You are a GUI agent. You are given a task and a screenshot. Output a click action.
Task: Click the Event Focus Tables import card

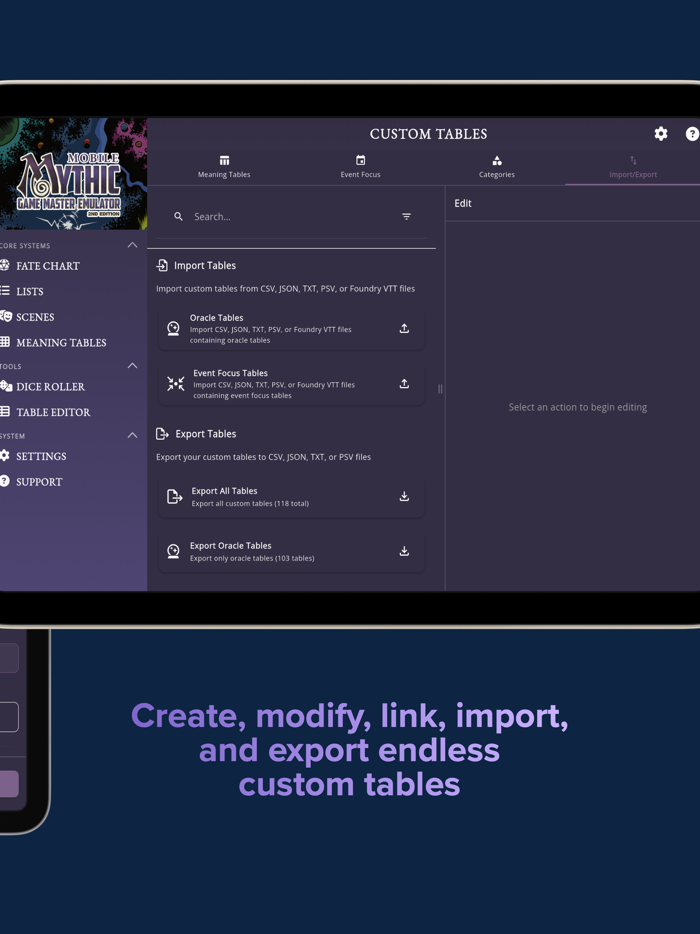pyautogui.click(x=291, y=384)
